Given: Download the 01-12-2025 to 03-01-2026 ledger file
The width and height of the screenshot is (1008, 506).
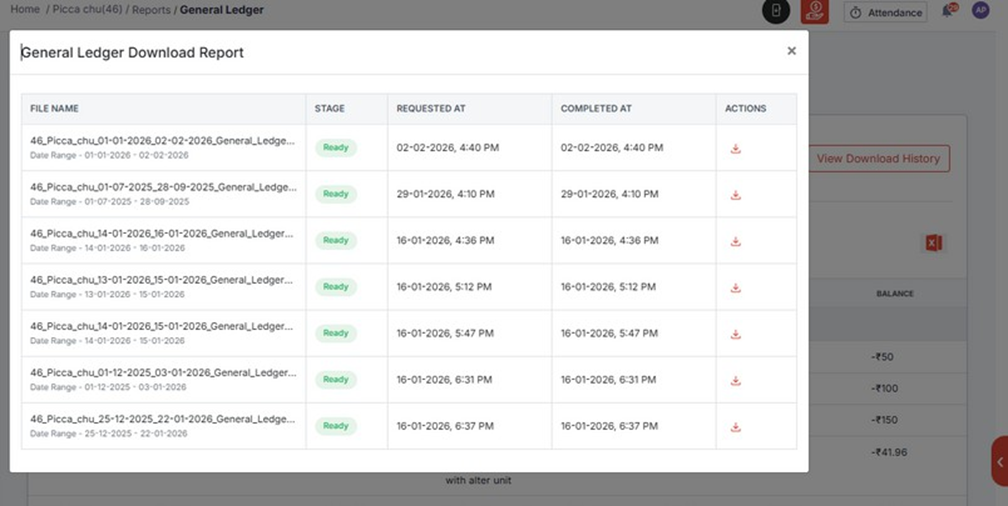Looking at the screenshot, I should click(735, 380).
